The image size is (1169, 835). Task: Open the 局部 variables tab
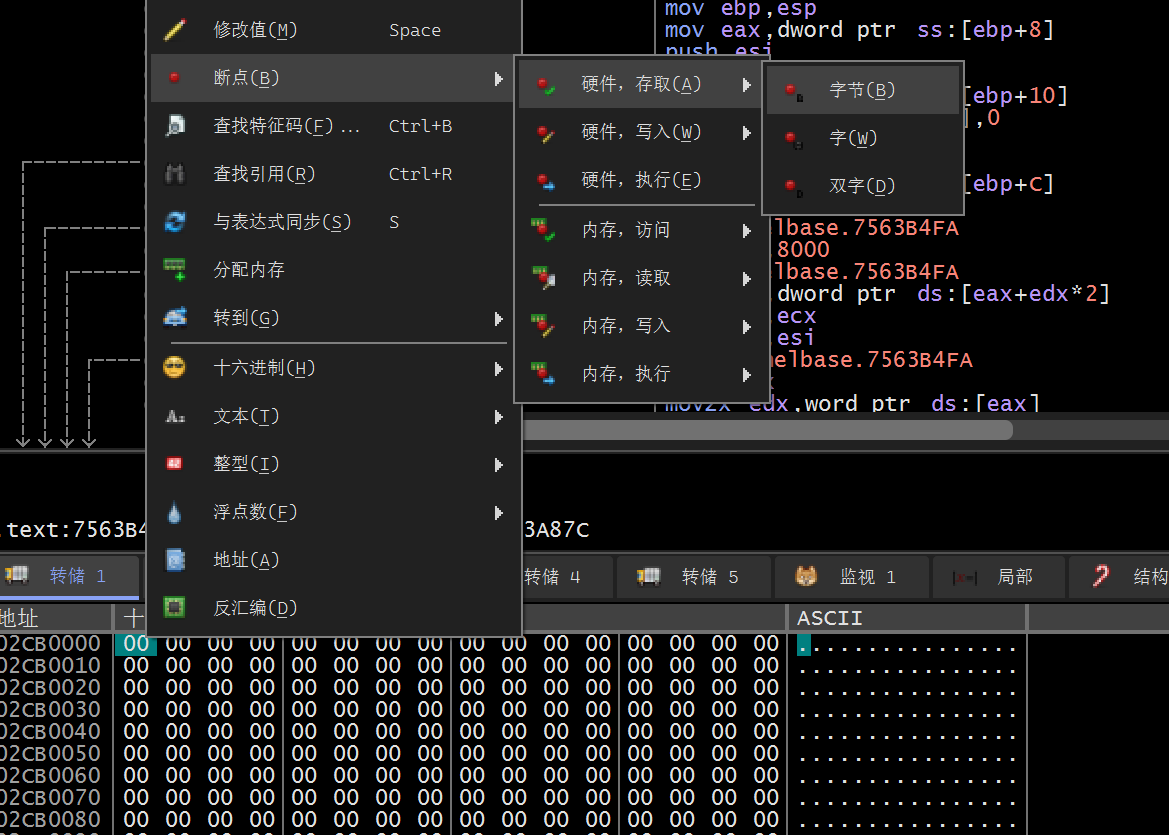(x=999, y=576)
